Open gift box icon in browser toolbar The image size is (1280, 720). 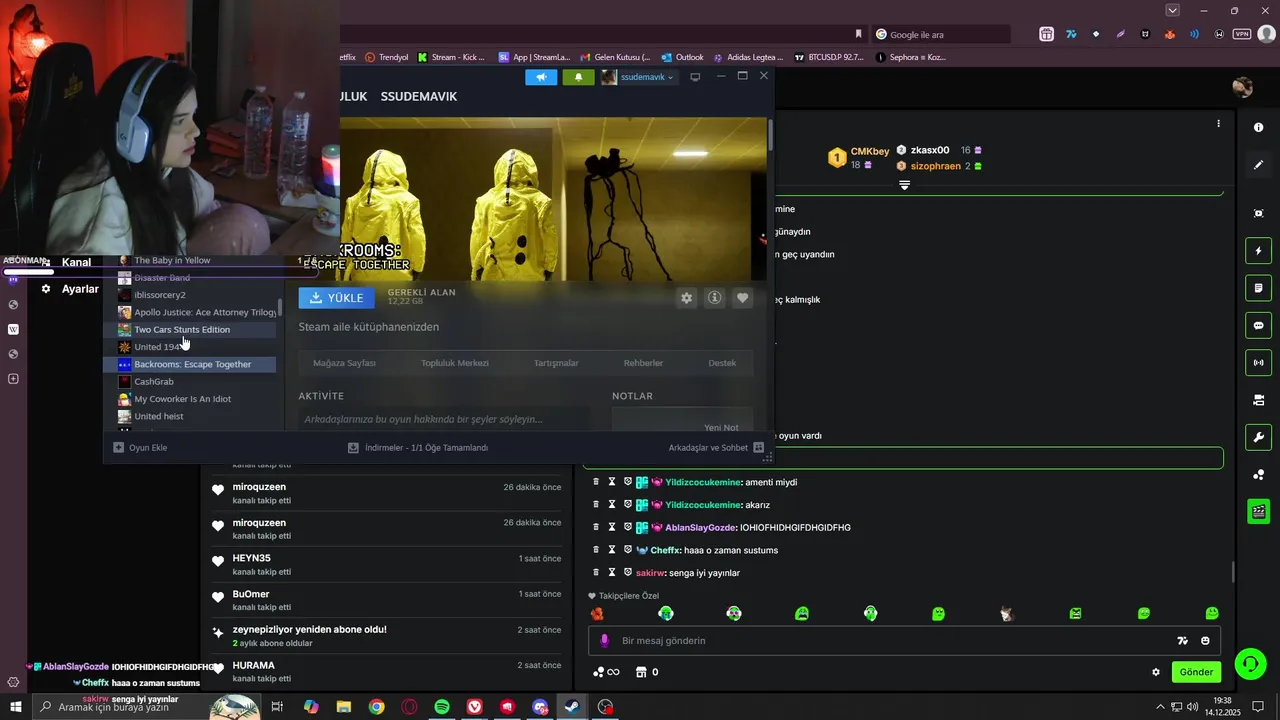pos(1046,34)
